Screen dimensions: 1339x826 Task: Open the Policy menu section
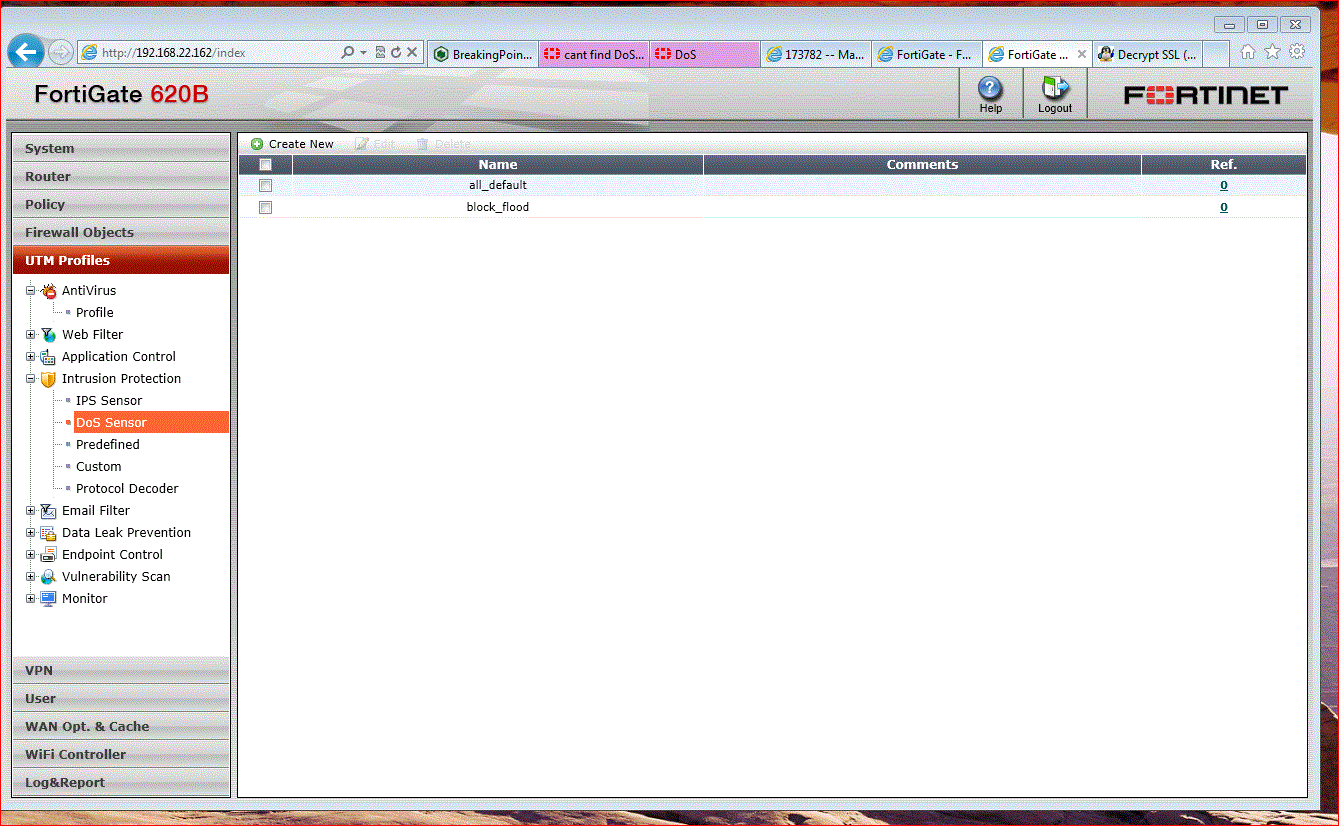tap(121, 204)
